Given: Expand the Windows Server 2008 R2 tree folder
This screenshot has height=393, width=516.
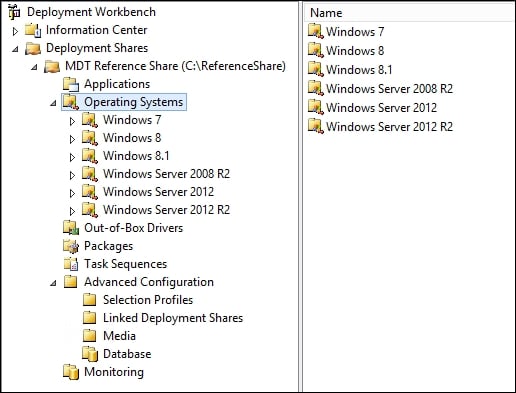Looking at the screenshot, I should (72, 175).
